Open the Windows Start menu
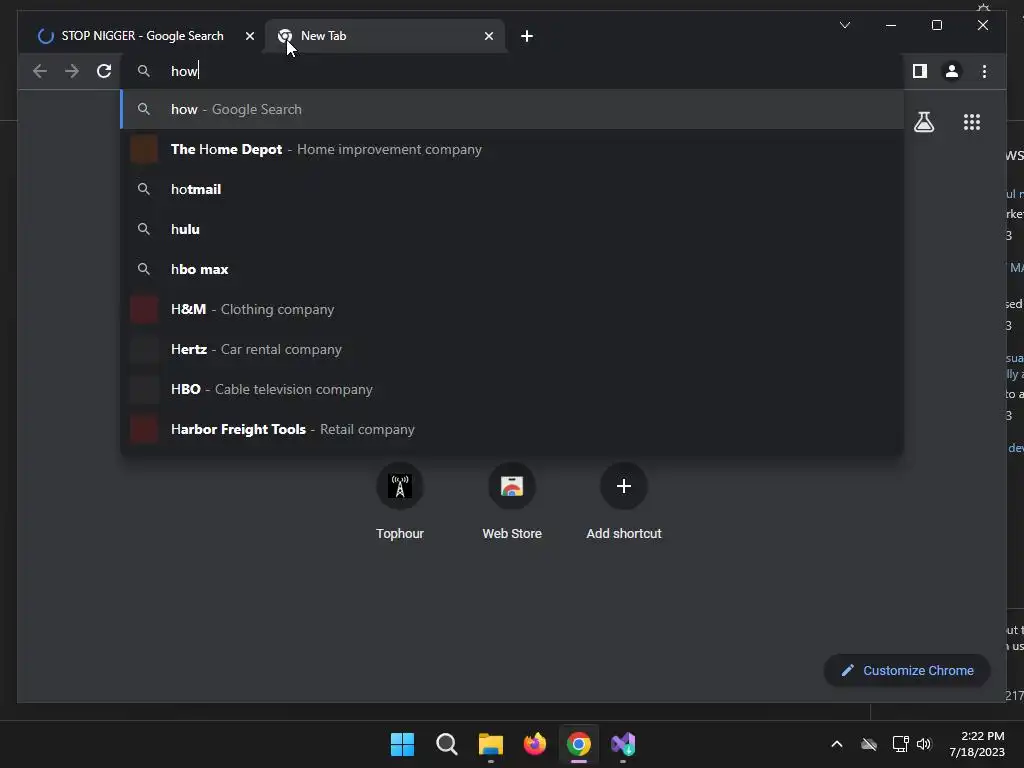Screen dimensions: 1024x768 (402, 744)
